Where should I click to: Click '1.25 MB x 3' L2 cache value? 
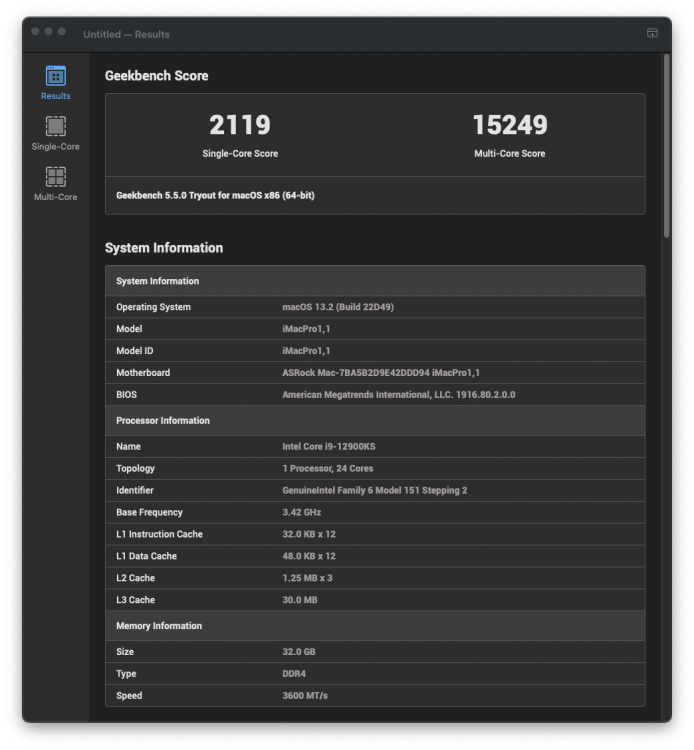tap(307, 578)
